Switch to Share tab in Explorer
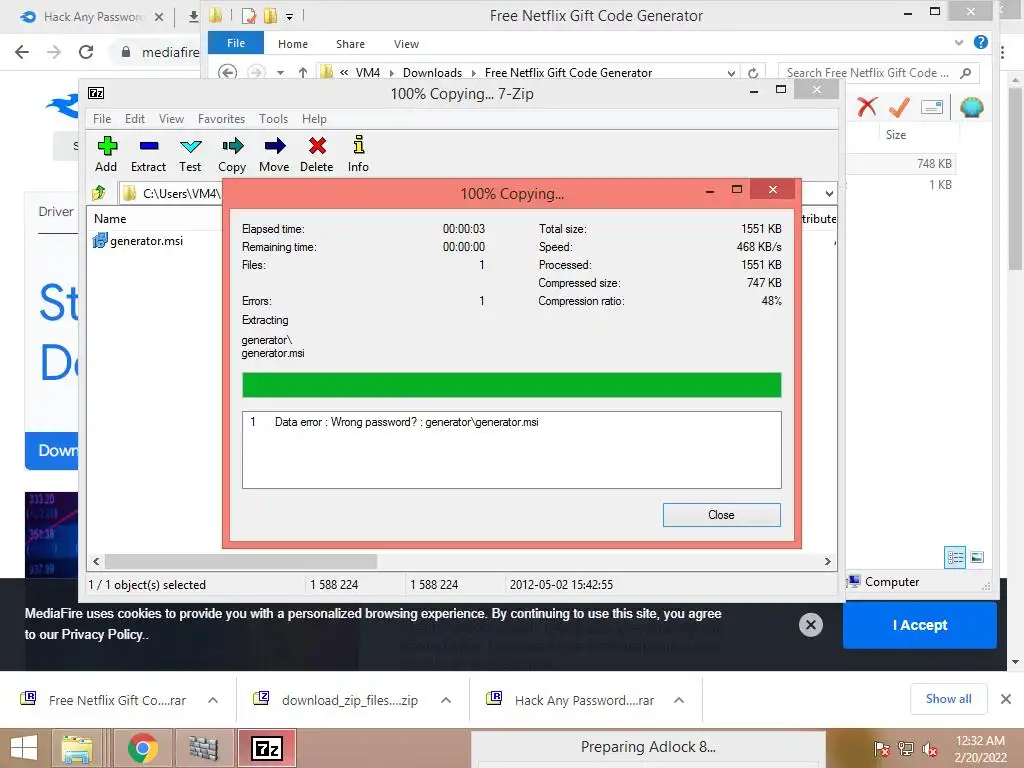 point(350,44)
